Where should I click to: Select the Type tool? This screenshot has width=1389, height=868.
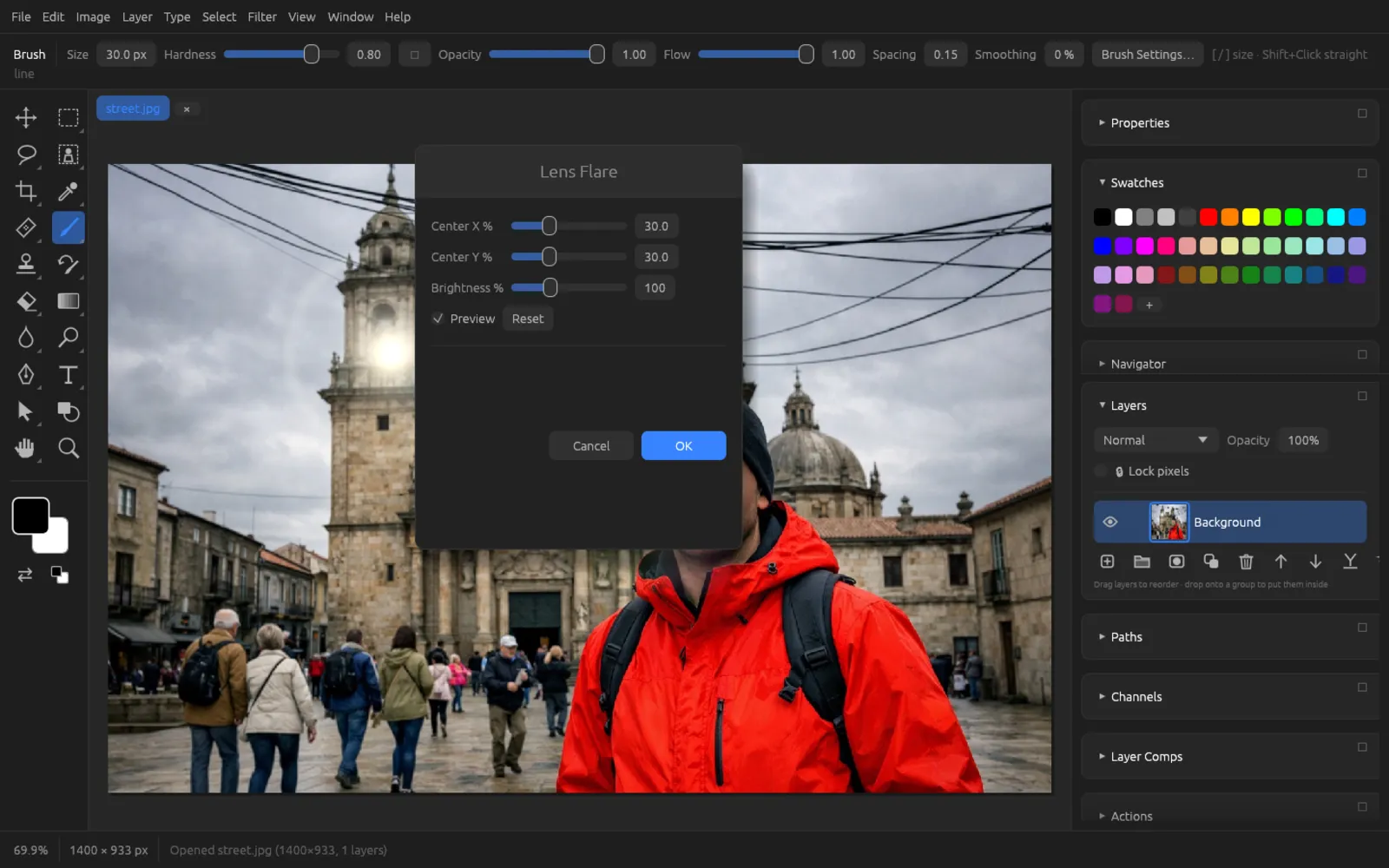[x=68, y=374]
